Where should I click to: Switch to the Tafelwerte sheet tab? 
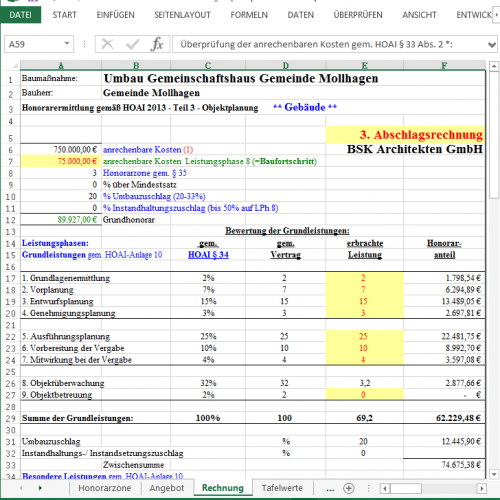coord(282,488)
